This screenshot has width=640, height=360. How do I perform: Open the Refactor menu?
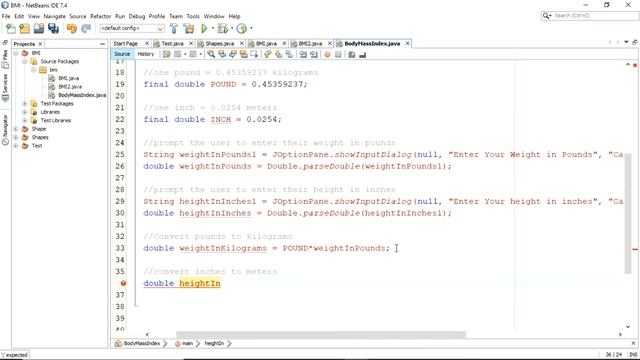pos(100,16)
